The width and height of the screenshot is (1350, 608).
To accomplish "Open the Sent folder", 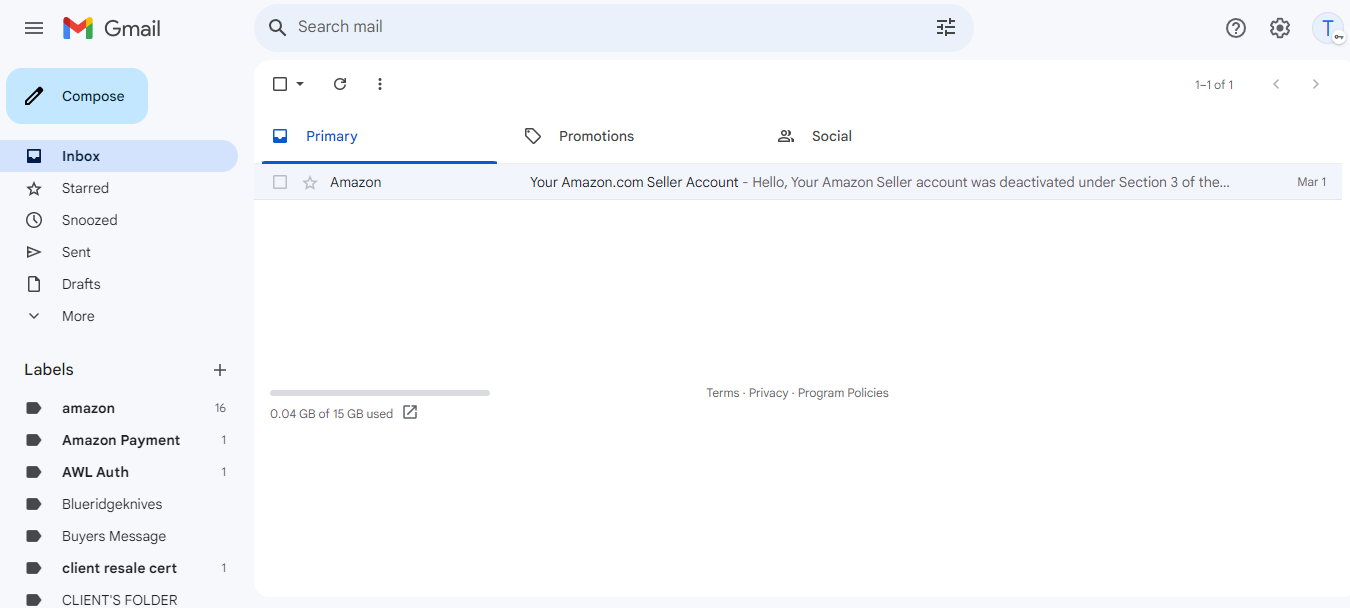I will tap(119, 252).
